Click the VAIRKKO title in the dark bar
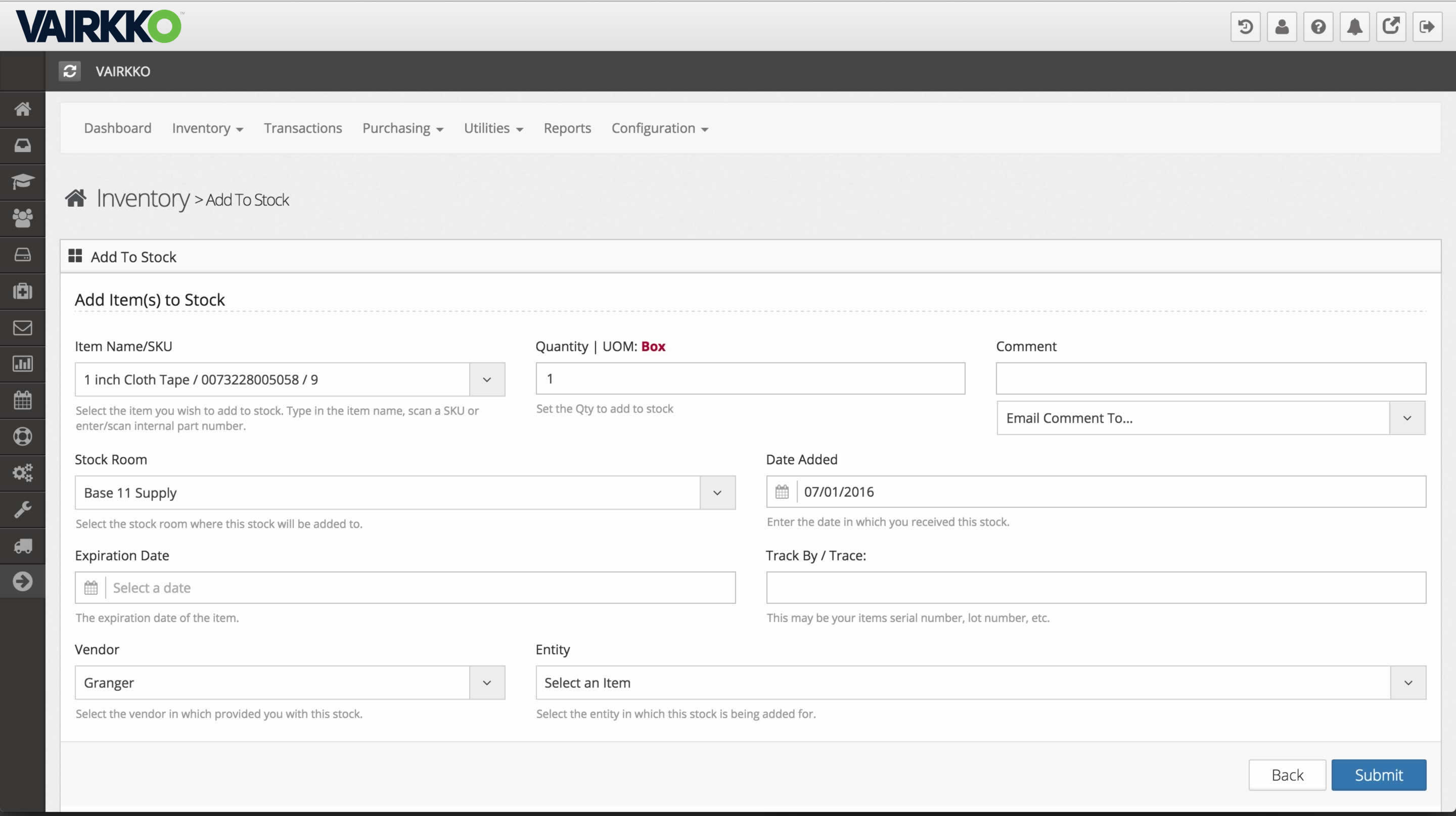The image size is (1456, 816). (123, 71)
